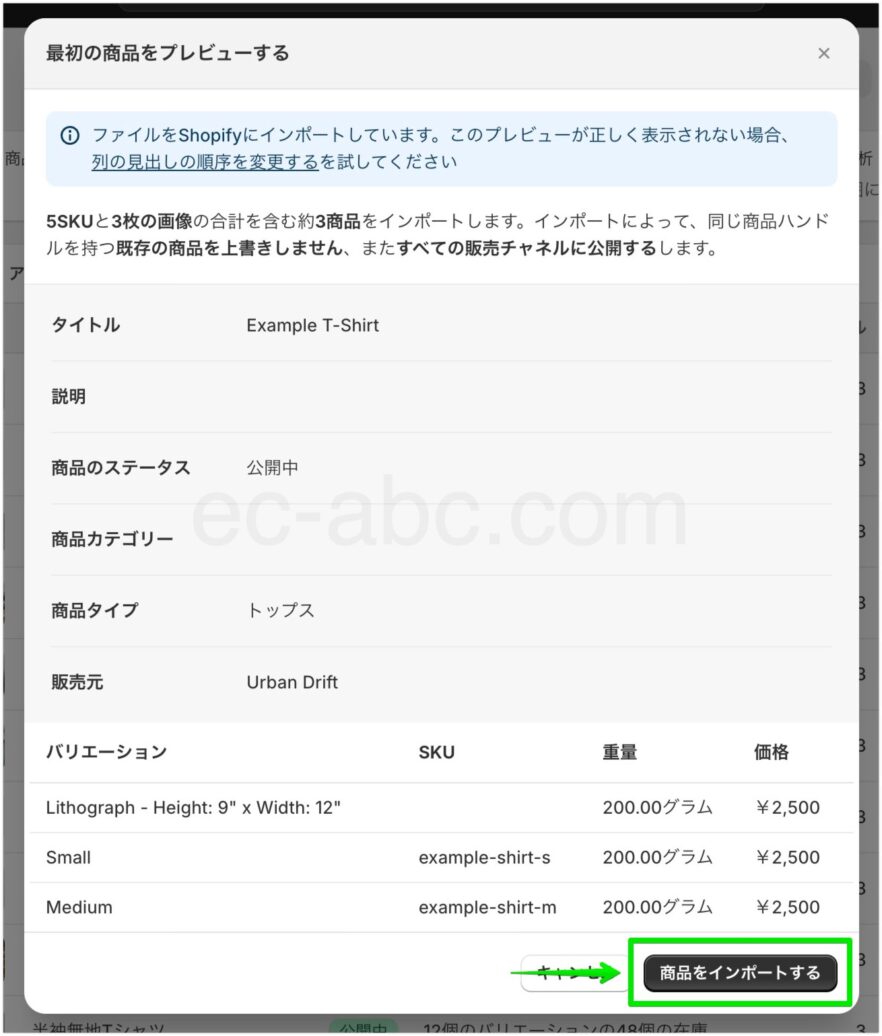Select the modal title 最初の商品をプレビューする
Image resolution: width=882 pixels, height=1036 pixels.
point(165,53)
